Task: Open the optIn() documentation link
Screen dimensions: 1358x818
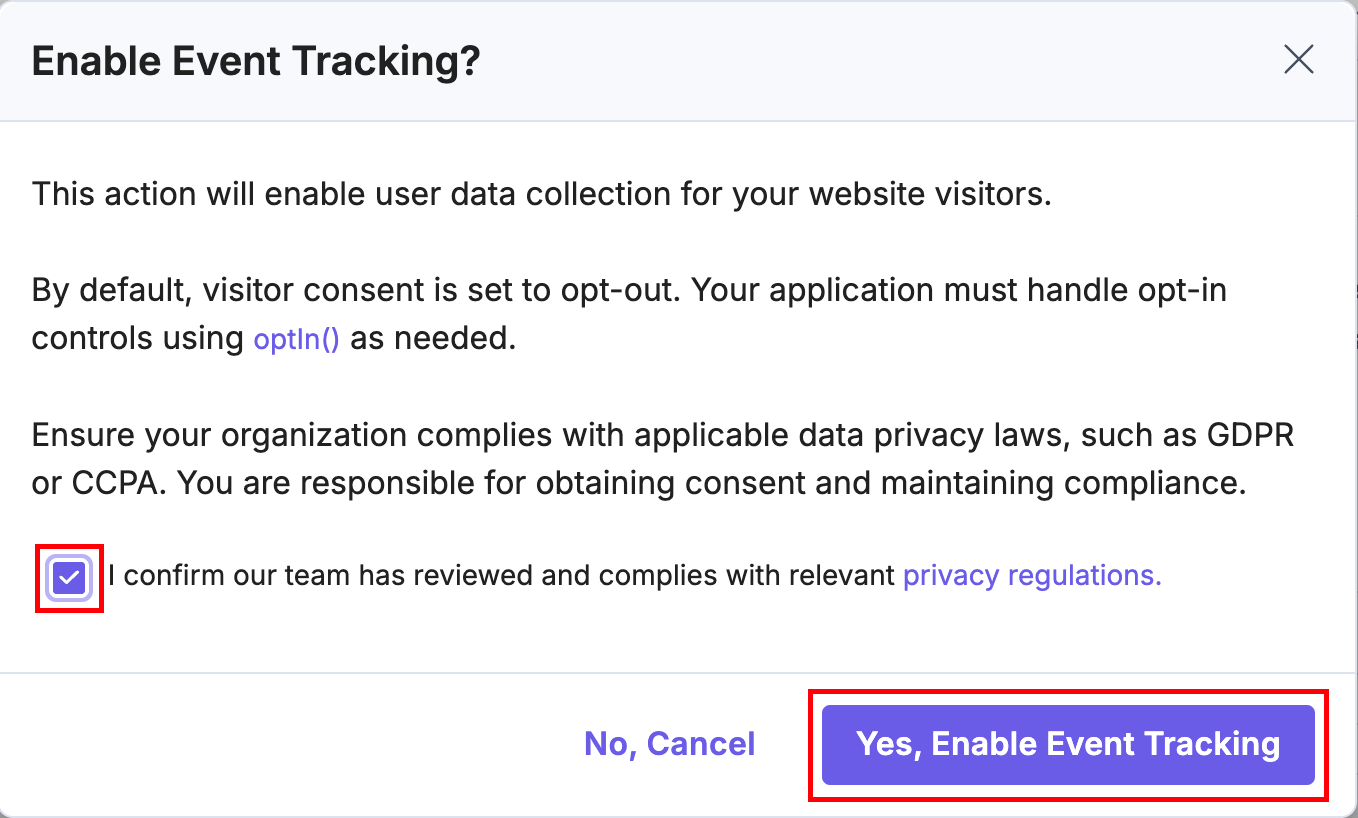Action: [x=296, y=339]
